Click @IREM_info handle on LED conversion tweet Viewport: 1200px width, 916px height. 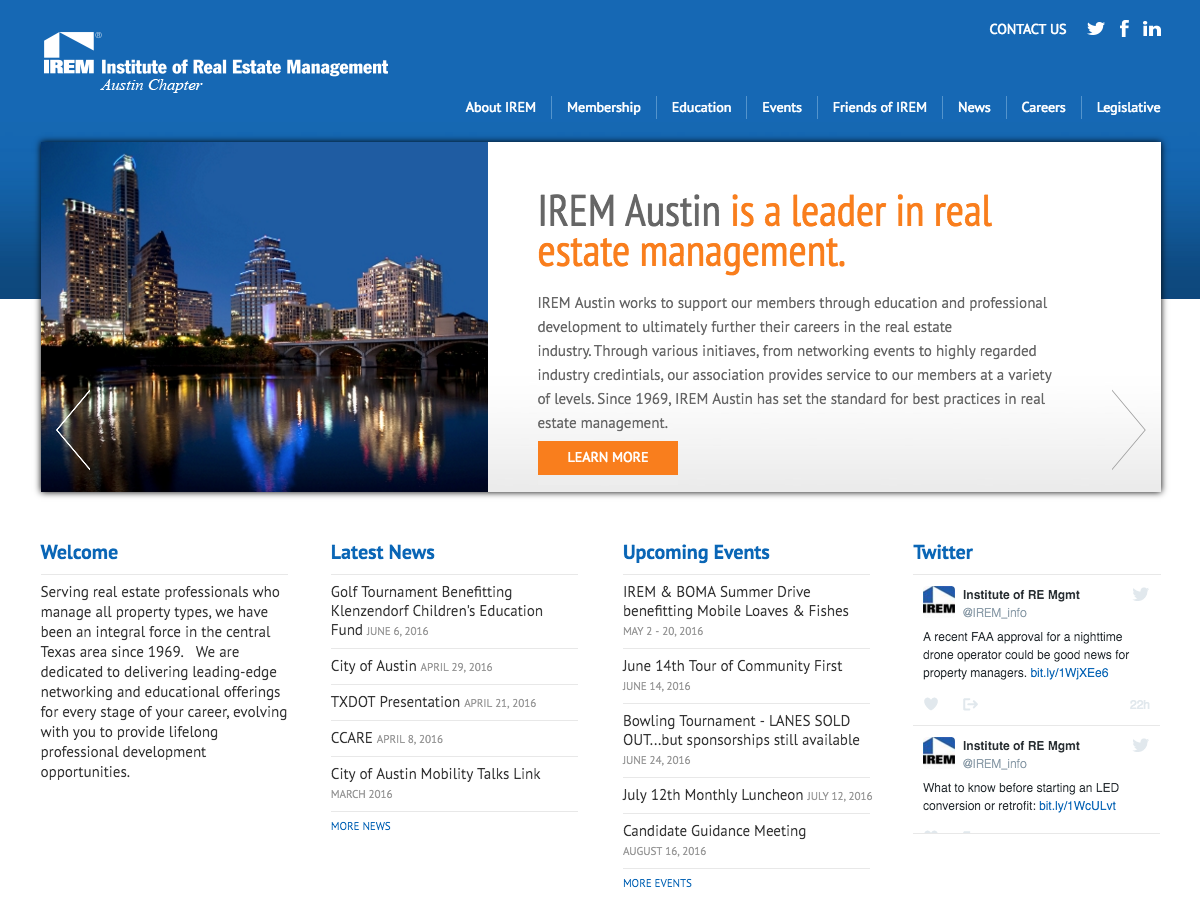point(995,764)
